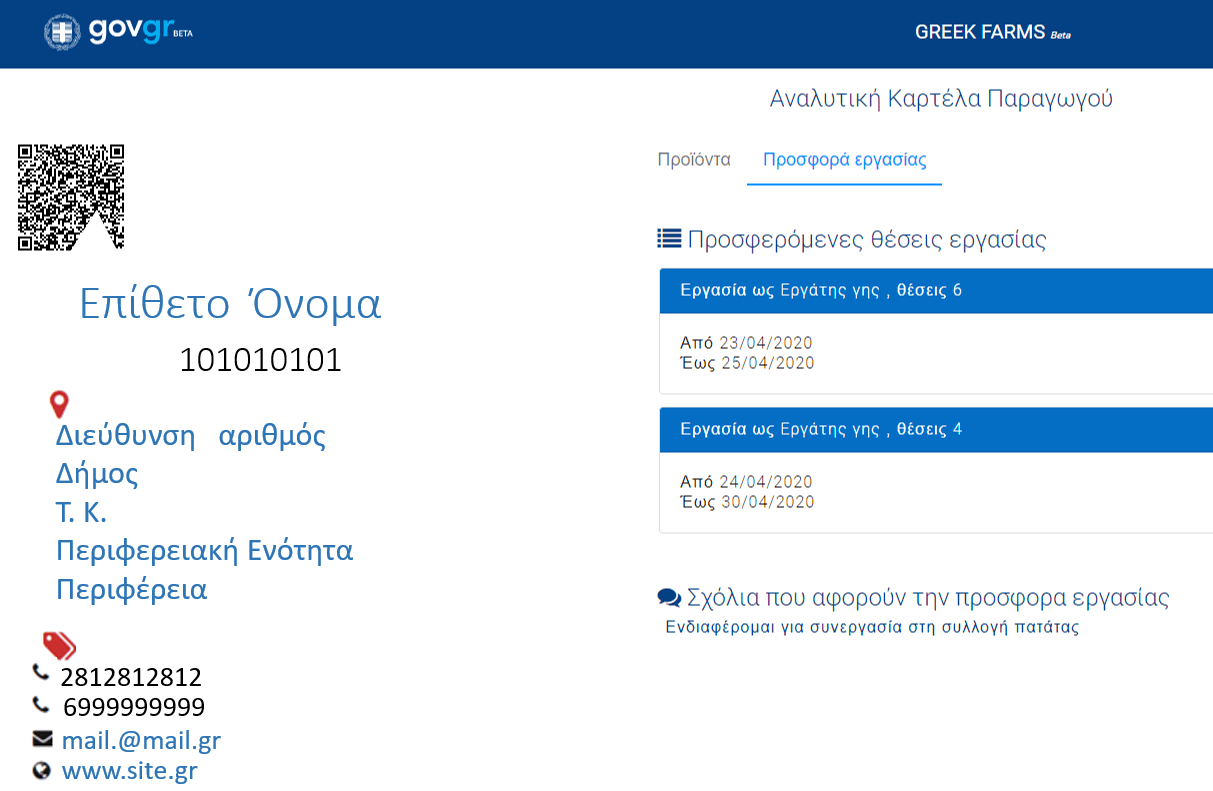The image size is (1213, 791).
Task: Click the phone icon beside 2812812812
Action: [x=41, y=672]
